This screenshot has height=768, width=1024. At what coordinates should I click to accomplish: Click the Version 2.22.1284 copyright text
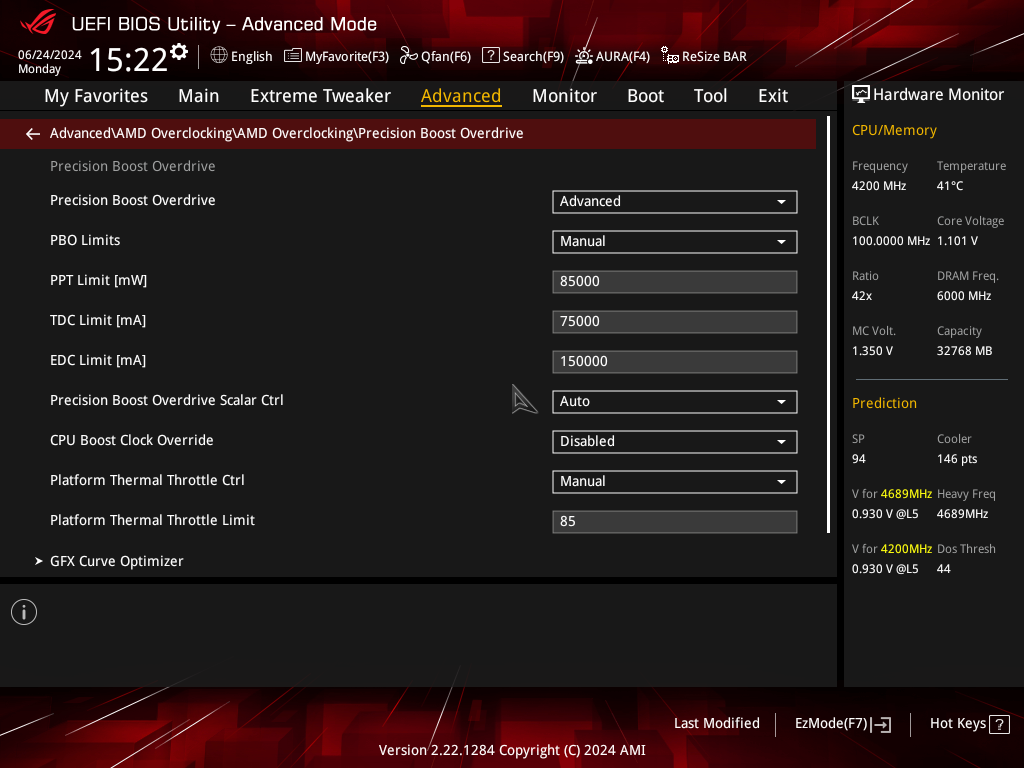(512, 750)
